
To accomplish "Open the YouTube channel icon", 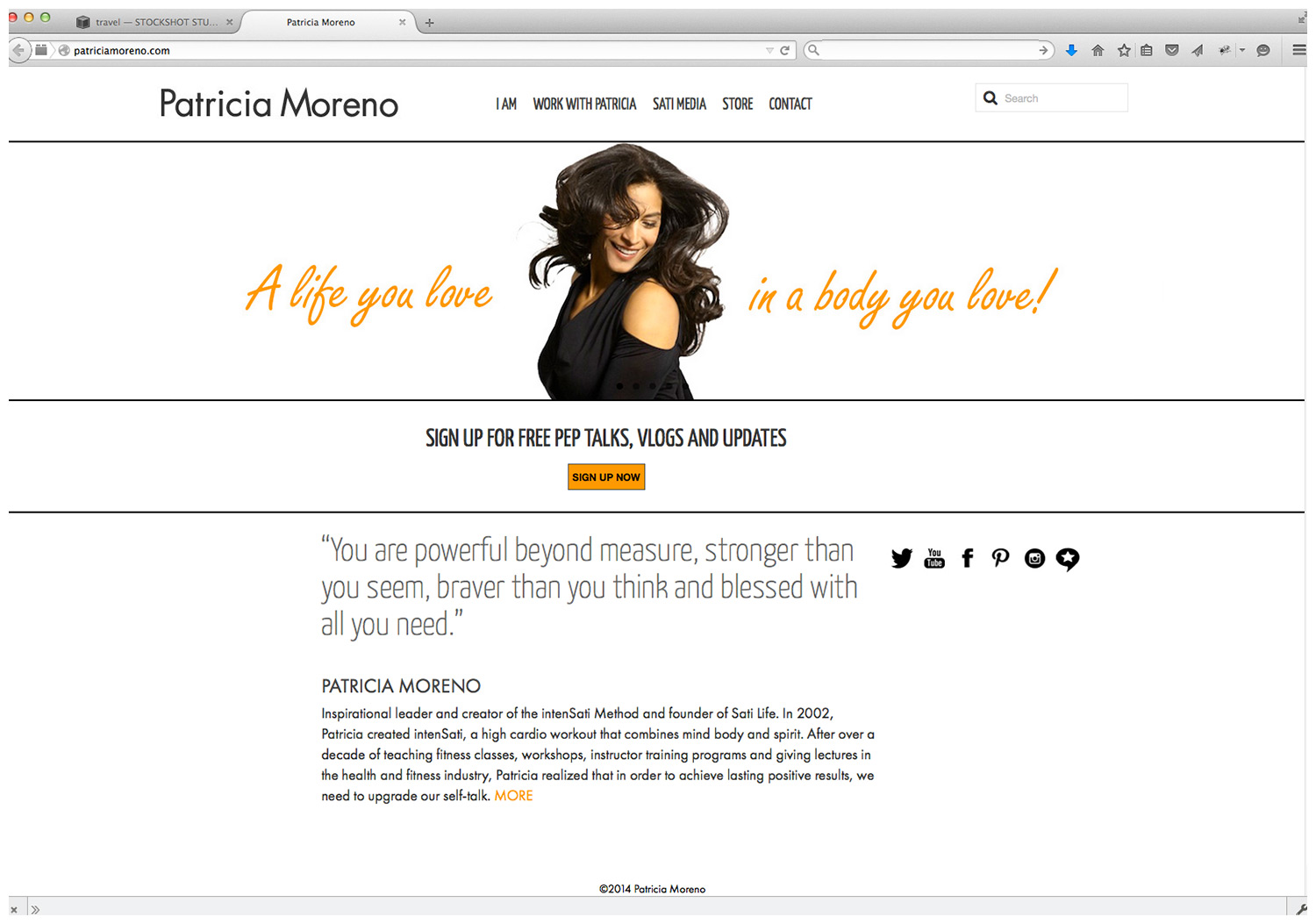I will tap(934, 558).
